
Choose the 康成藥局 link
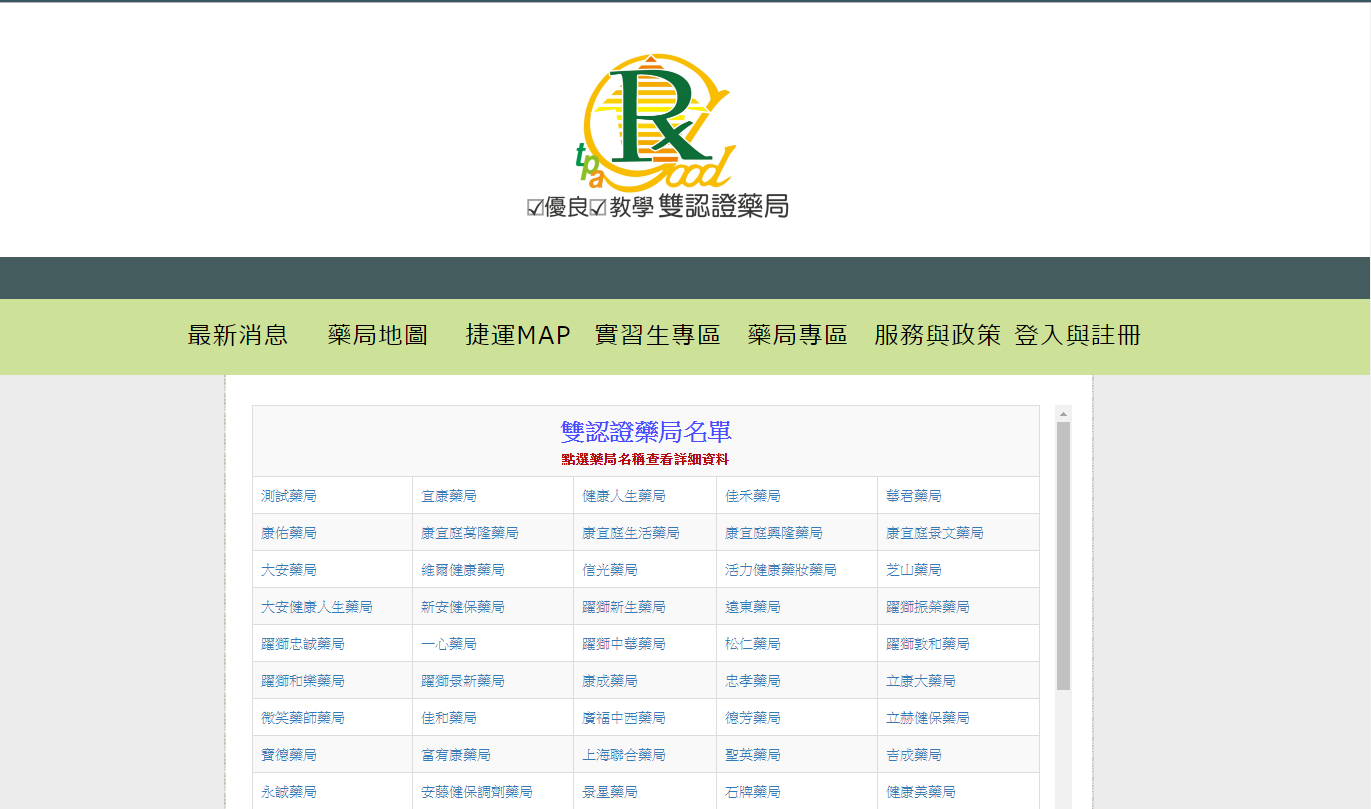click(610, 681)
